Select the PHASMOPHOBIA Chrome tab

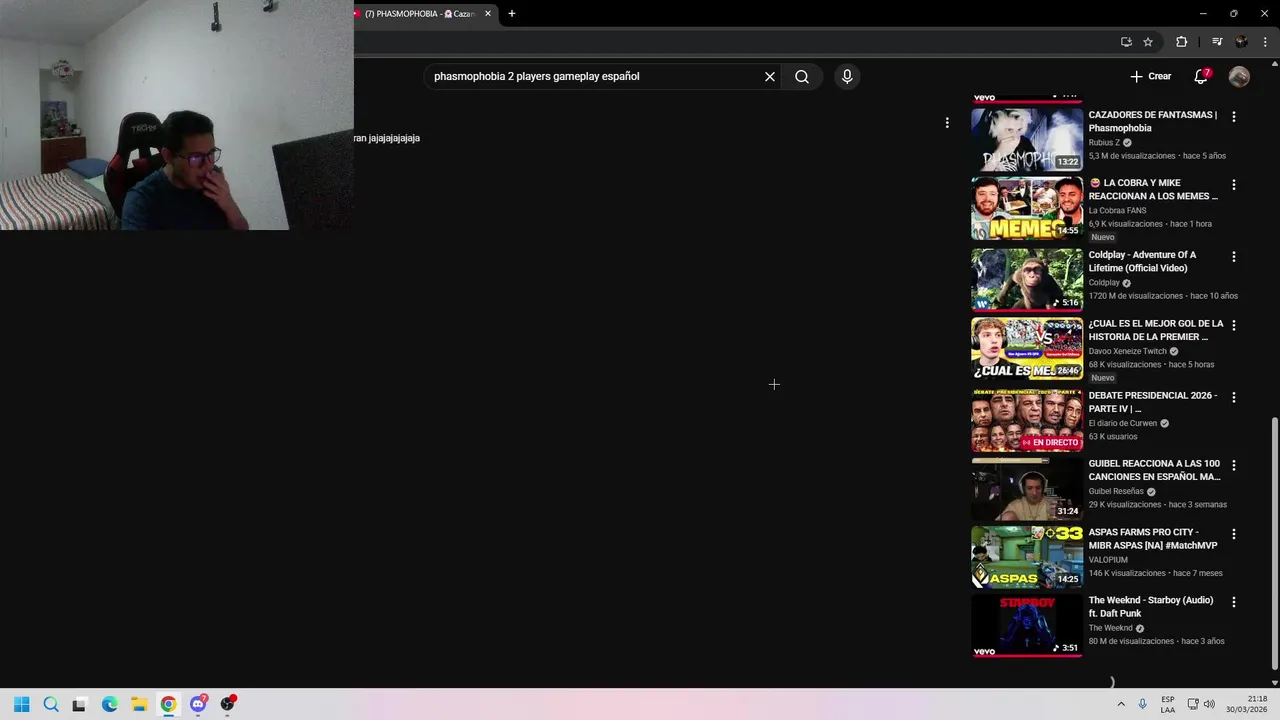(418, 14)
